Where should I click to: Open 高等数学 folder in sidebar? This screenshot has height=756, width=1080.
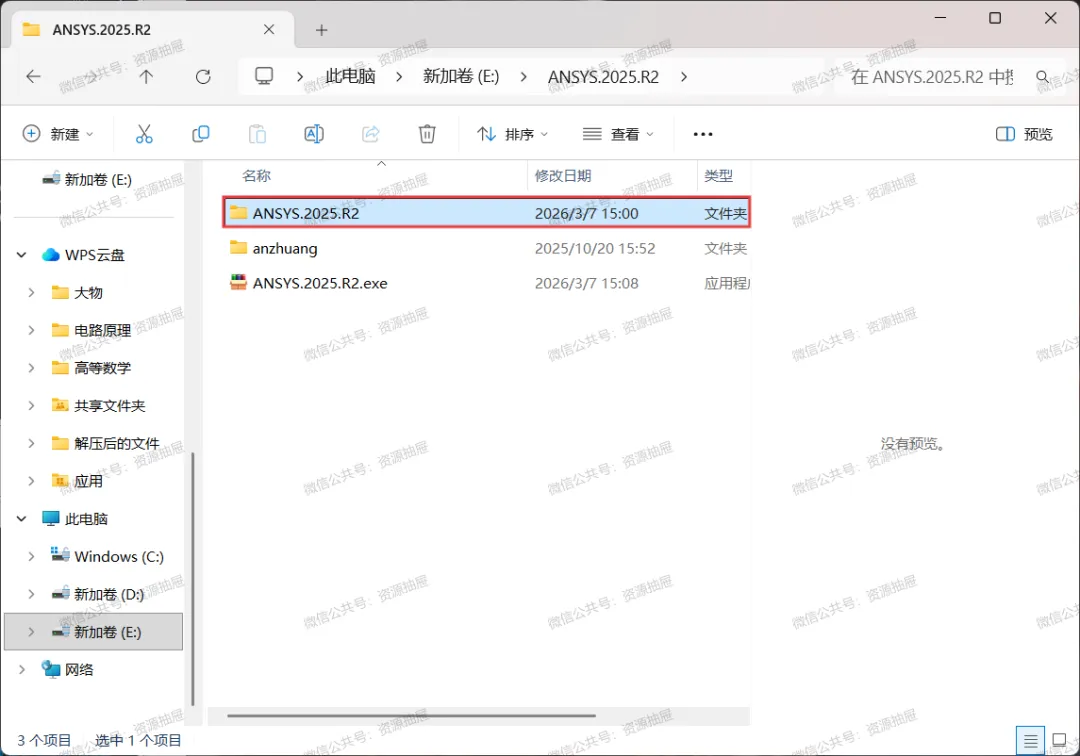pyautogui.click(x=91, y=368)
